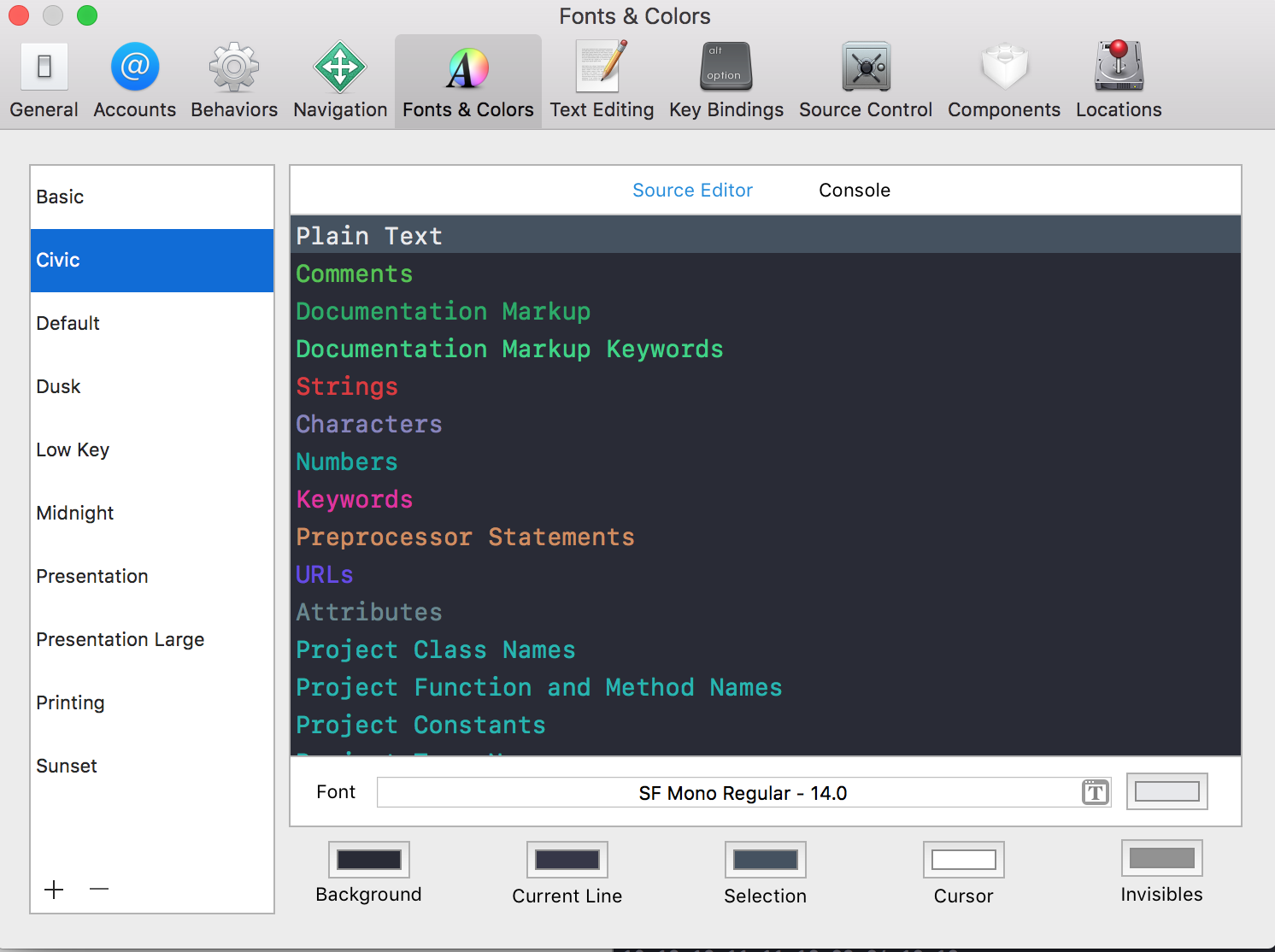Screen dimensions: 1275x952
Task: Open the Text Editing preferences pane
Action: click(602, 81)
